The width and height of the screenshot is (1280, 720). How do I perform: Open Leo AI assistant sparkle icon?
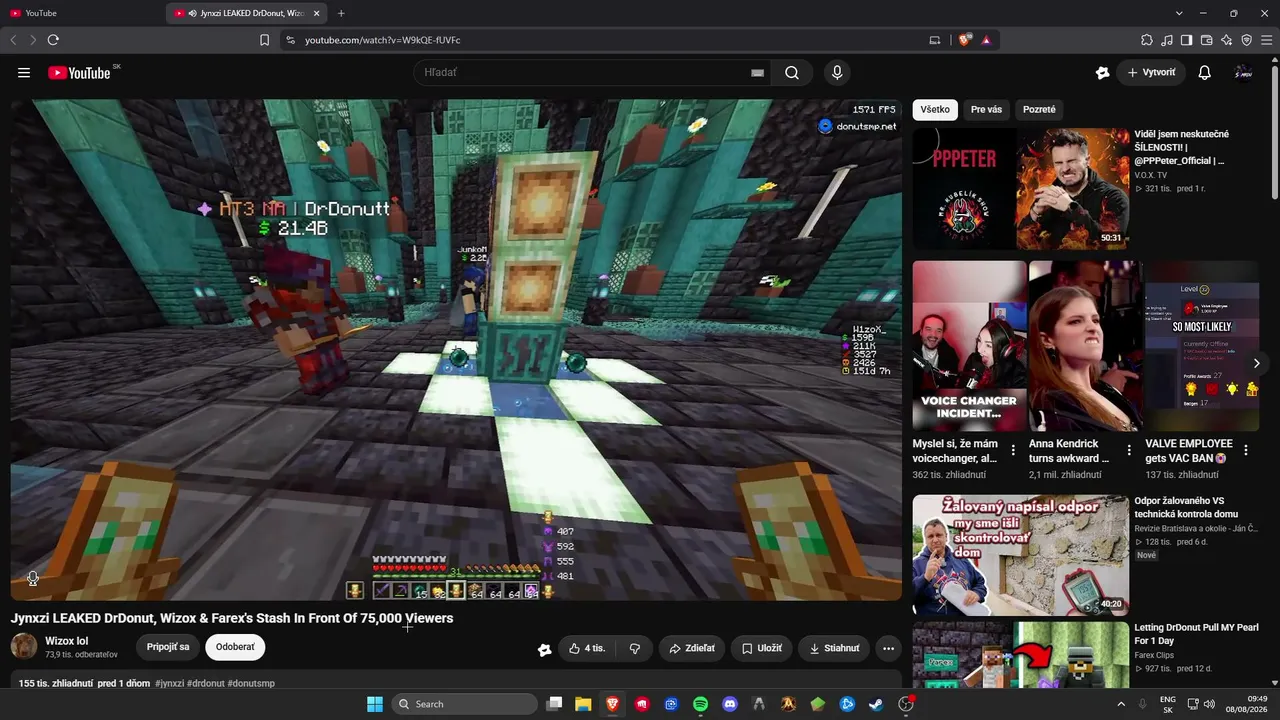1227,40
